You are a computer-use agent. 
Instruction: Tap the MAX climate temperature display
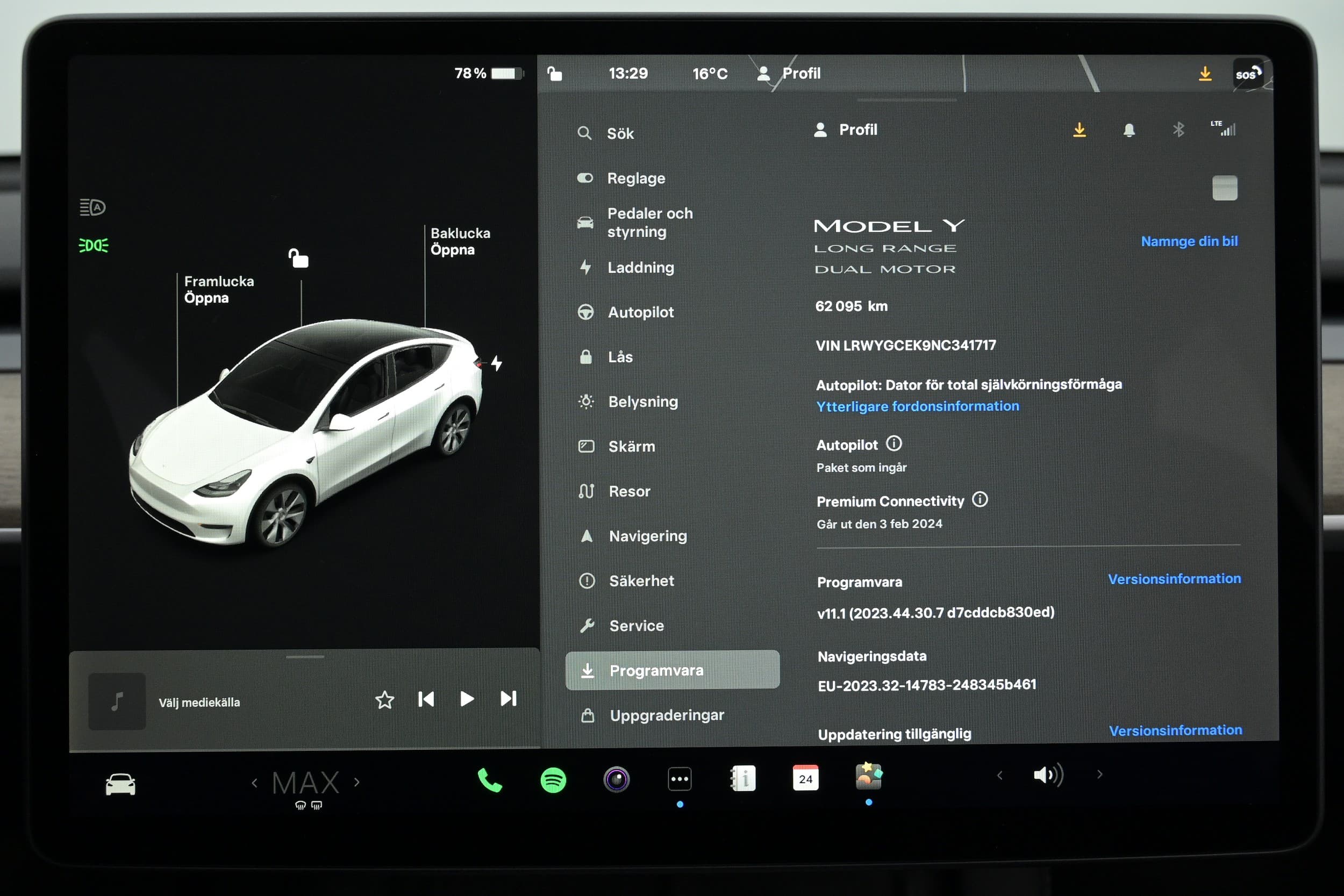click(x=306, y=783)
